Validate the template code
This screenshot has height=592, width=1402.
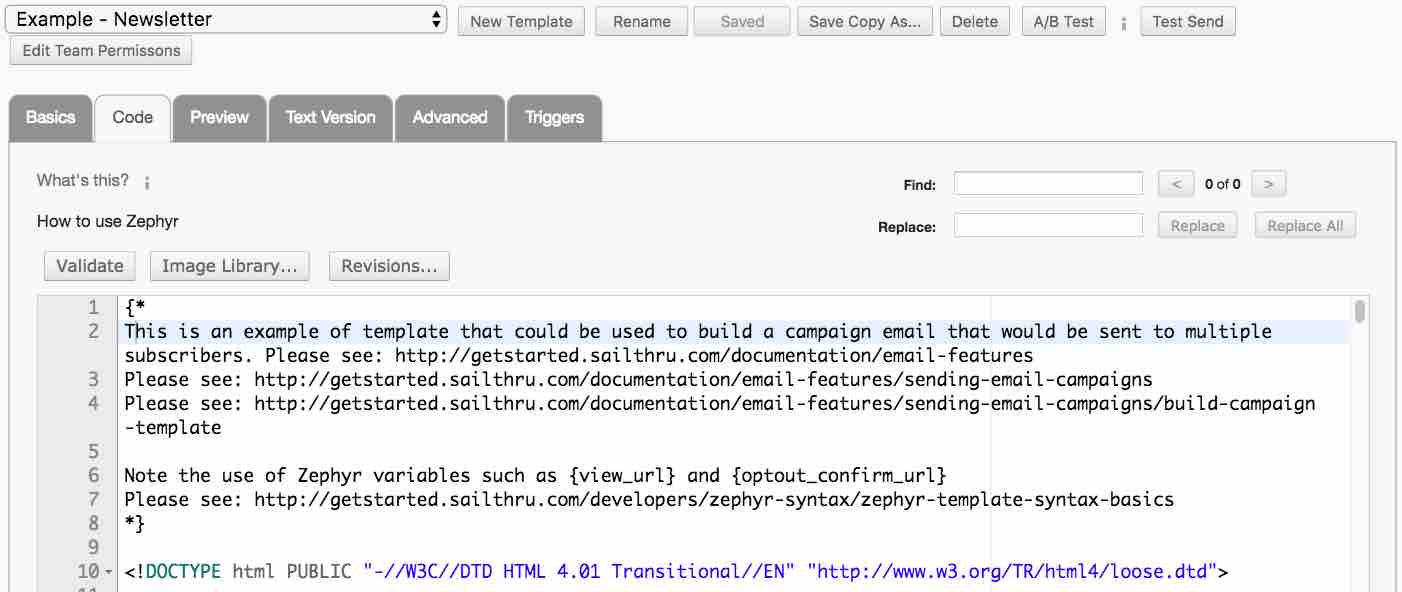tap(89, 265)
